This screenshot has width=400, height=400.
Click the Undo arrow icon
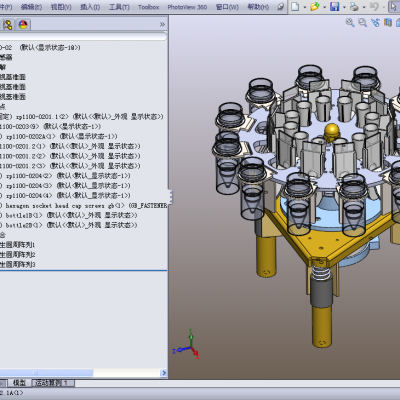pyautogui.click(x=375, y=6)
